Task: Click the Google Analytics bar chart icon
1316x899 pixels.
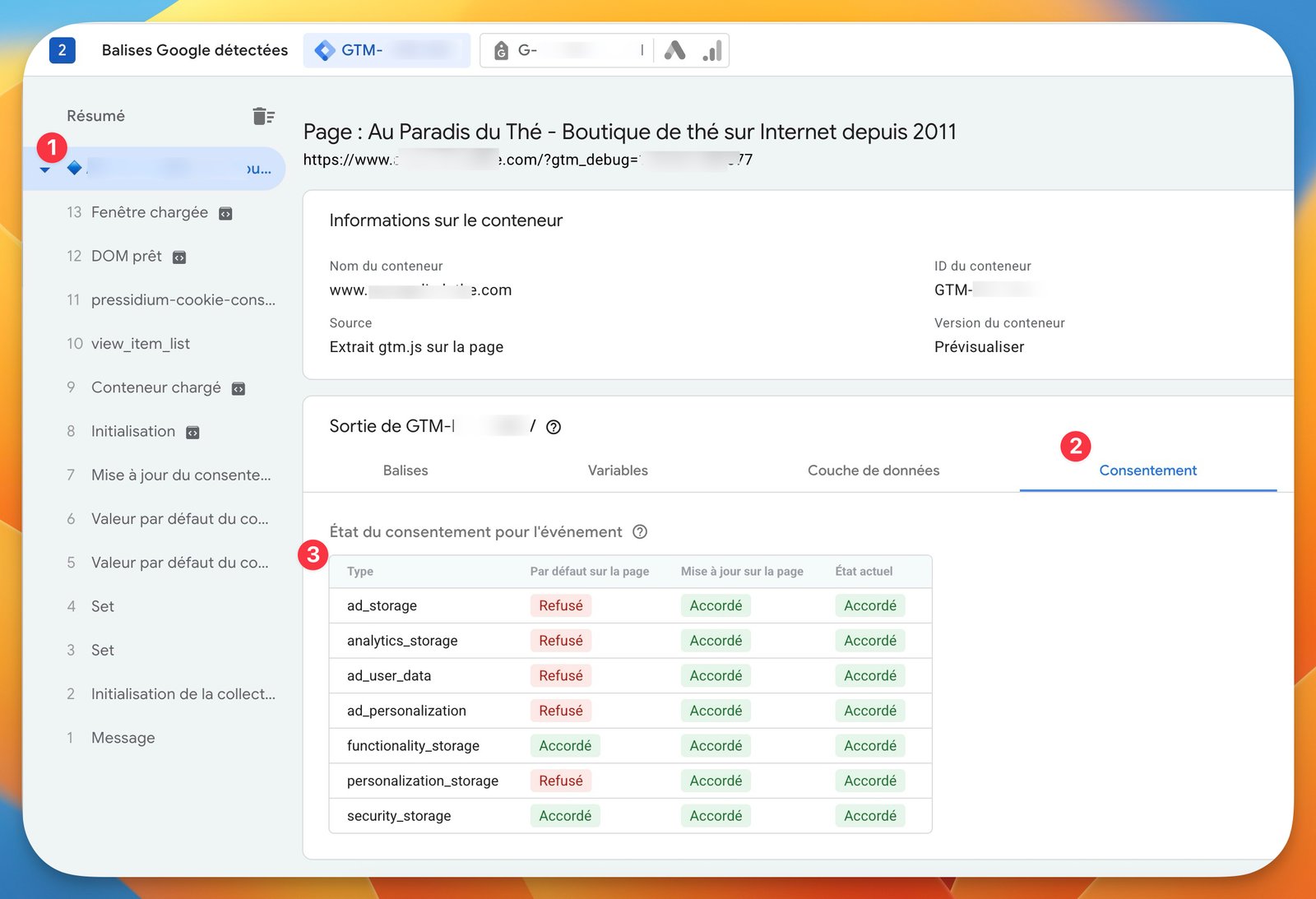Action: coord(712,50)
